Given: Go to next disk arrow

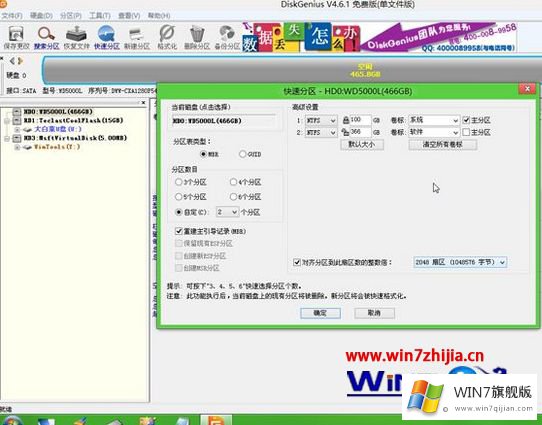Looking at the screenshot, I should 20,61.
